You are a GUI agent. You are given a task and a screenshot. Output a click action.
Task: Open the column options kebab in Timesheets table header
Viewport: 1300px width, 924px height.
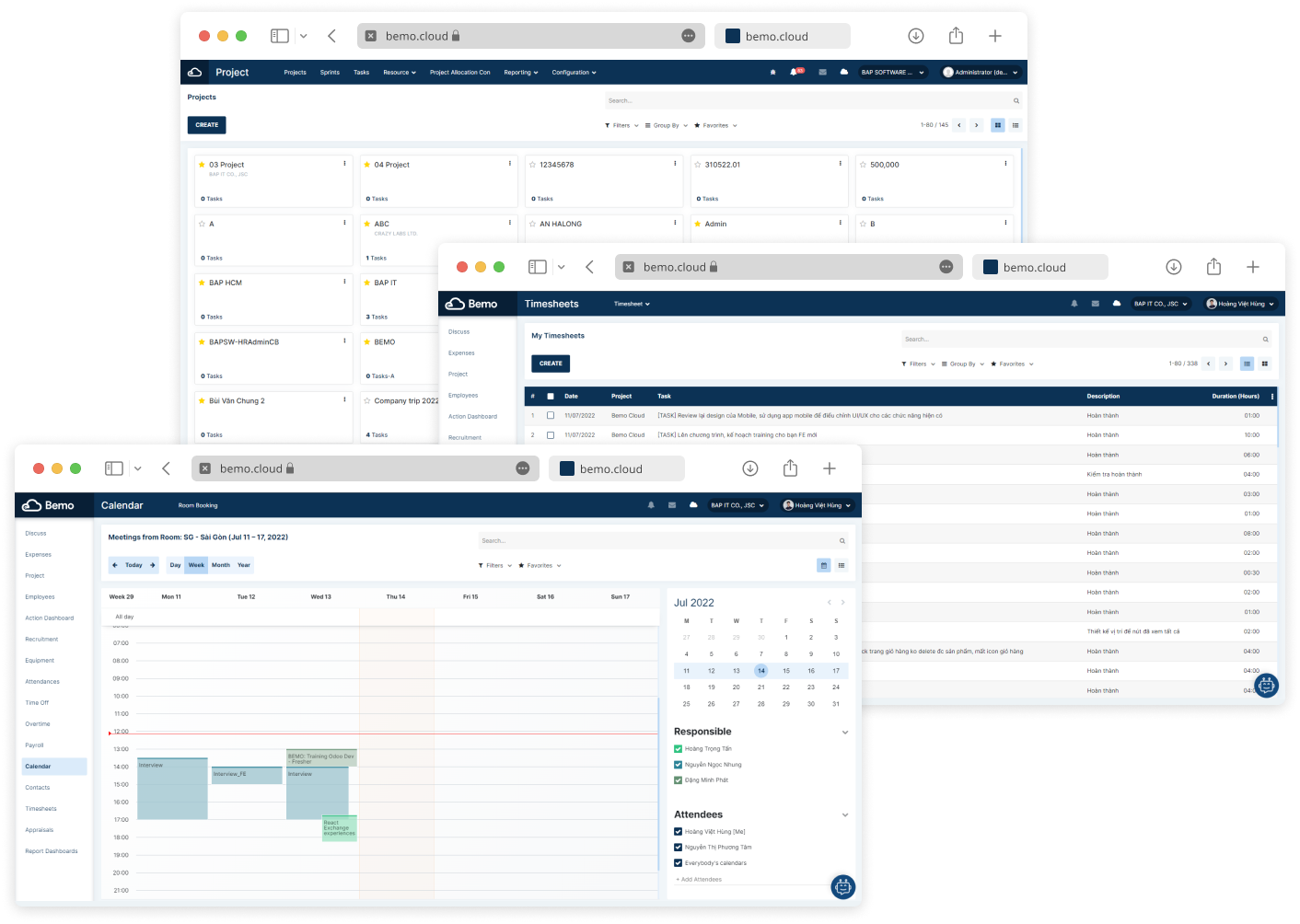pyautogui.click(x=1272, y=397)
